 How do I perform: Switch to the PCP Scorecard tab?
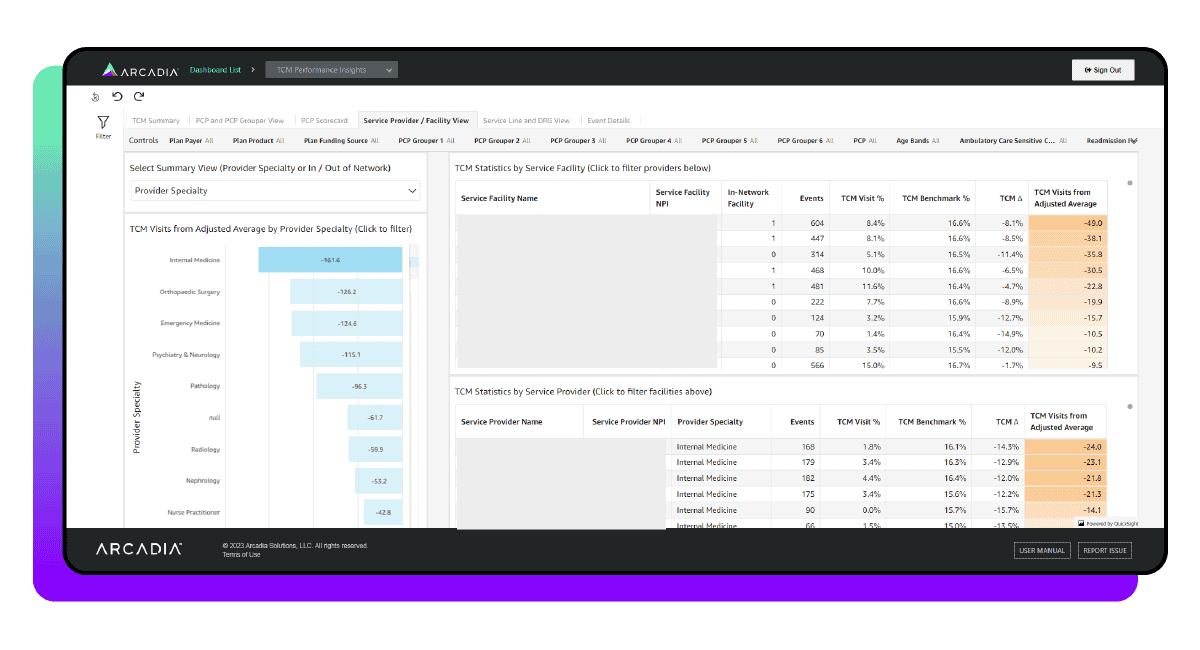324,120
